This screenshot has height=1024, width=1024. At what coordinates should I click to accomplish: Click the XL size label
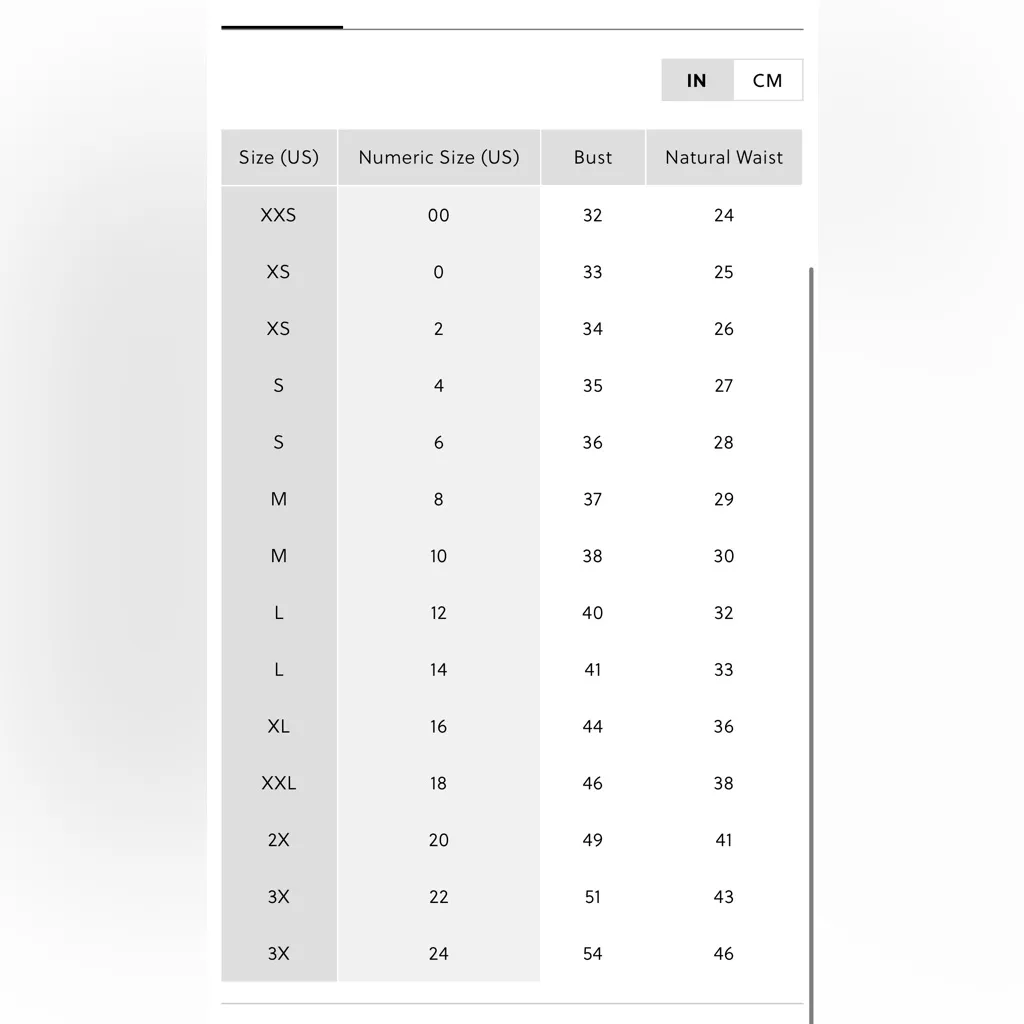(x=279, y=727)
